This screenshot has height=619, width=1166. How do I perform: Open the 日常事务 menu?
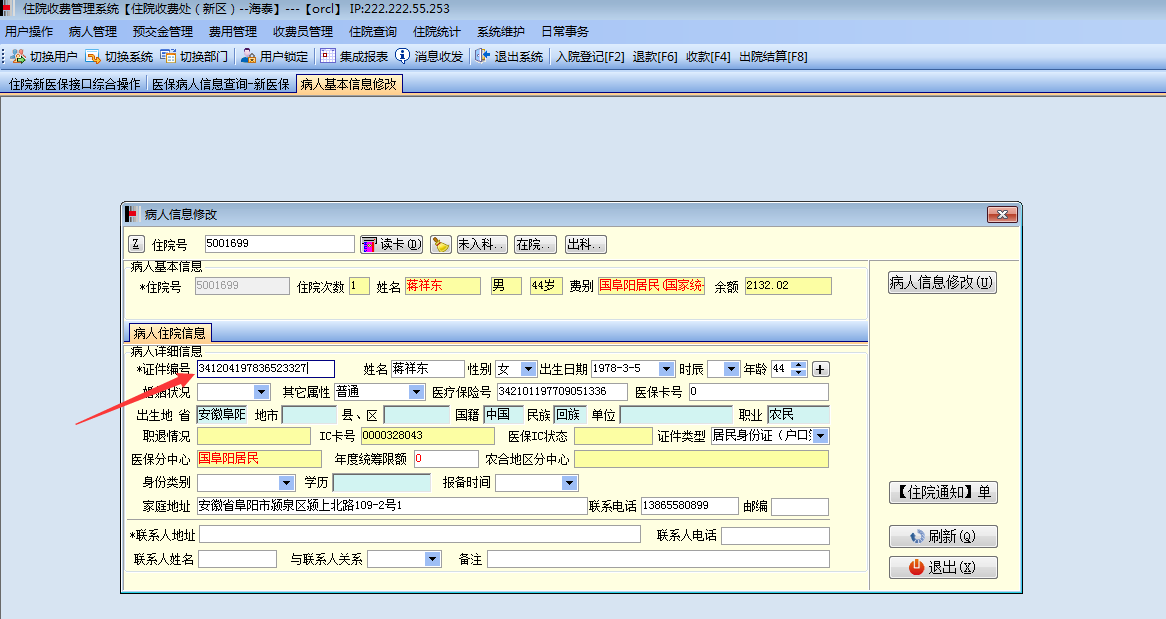pos(564,32)
